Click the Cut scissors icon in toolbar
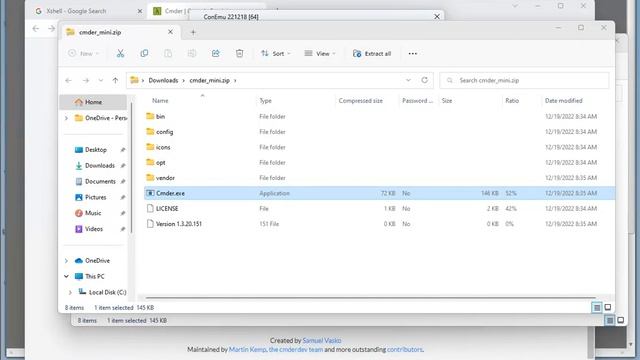 [120, 53]
